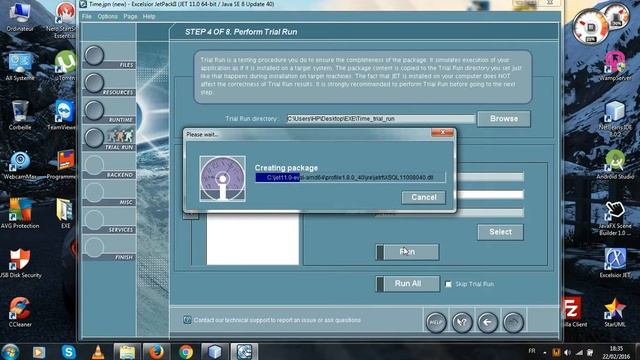Click the white list box panel

(253, 238)
